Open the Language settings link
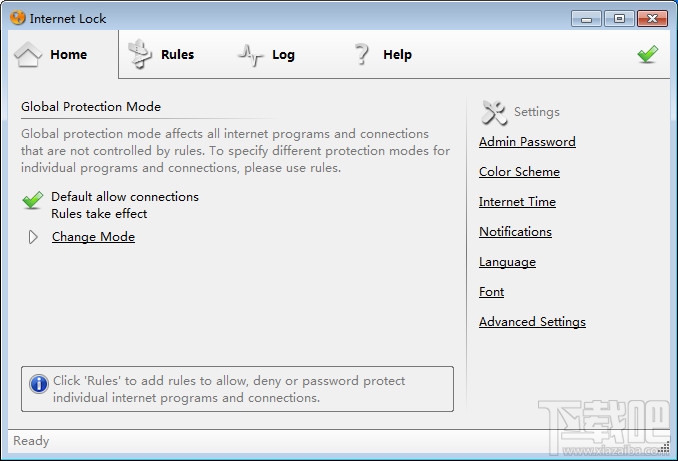The width and height of the screenshot is (678, 461). tap(507, 262)
